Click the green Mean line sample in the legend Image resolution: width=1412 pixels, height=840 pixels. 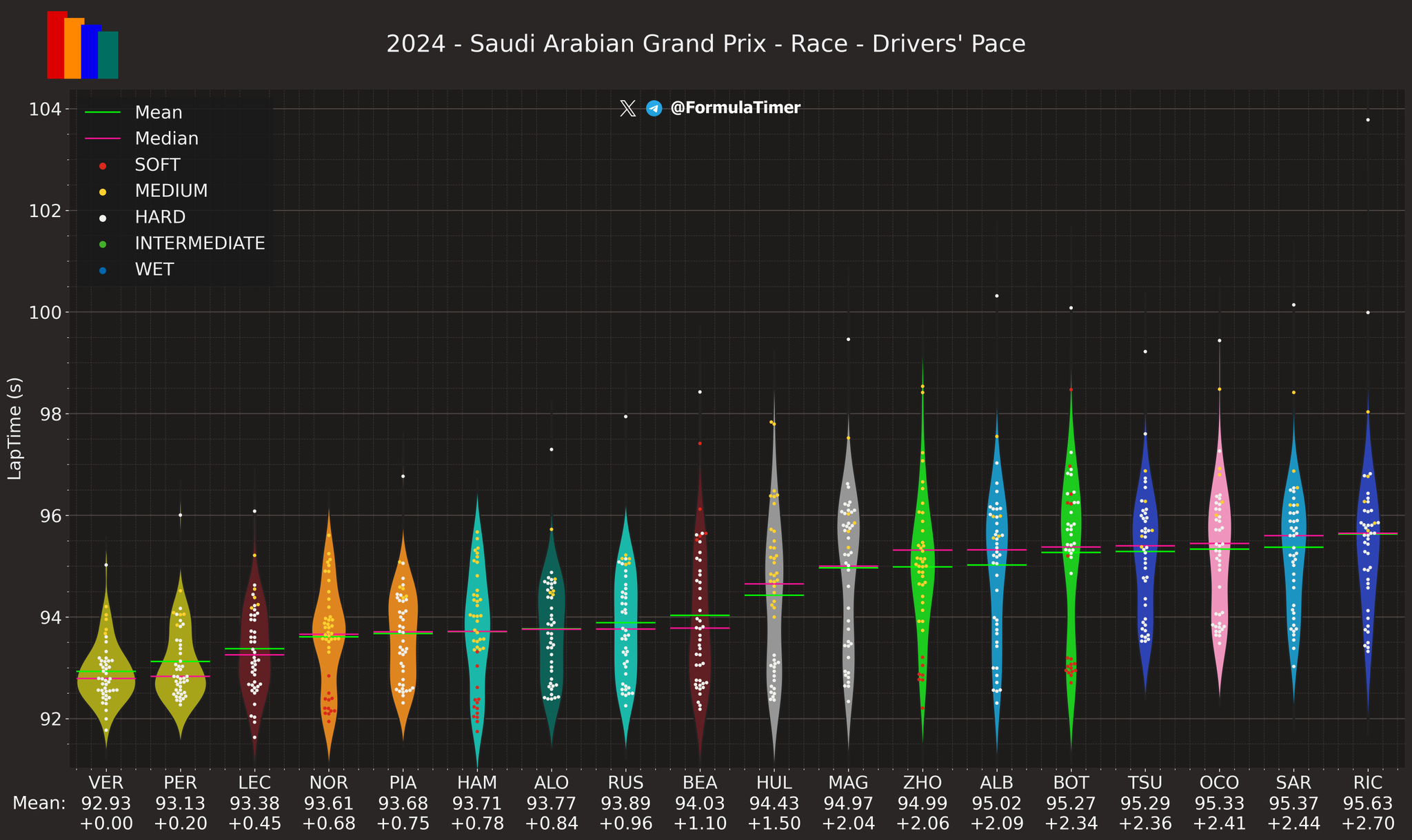[102, 112]
